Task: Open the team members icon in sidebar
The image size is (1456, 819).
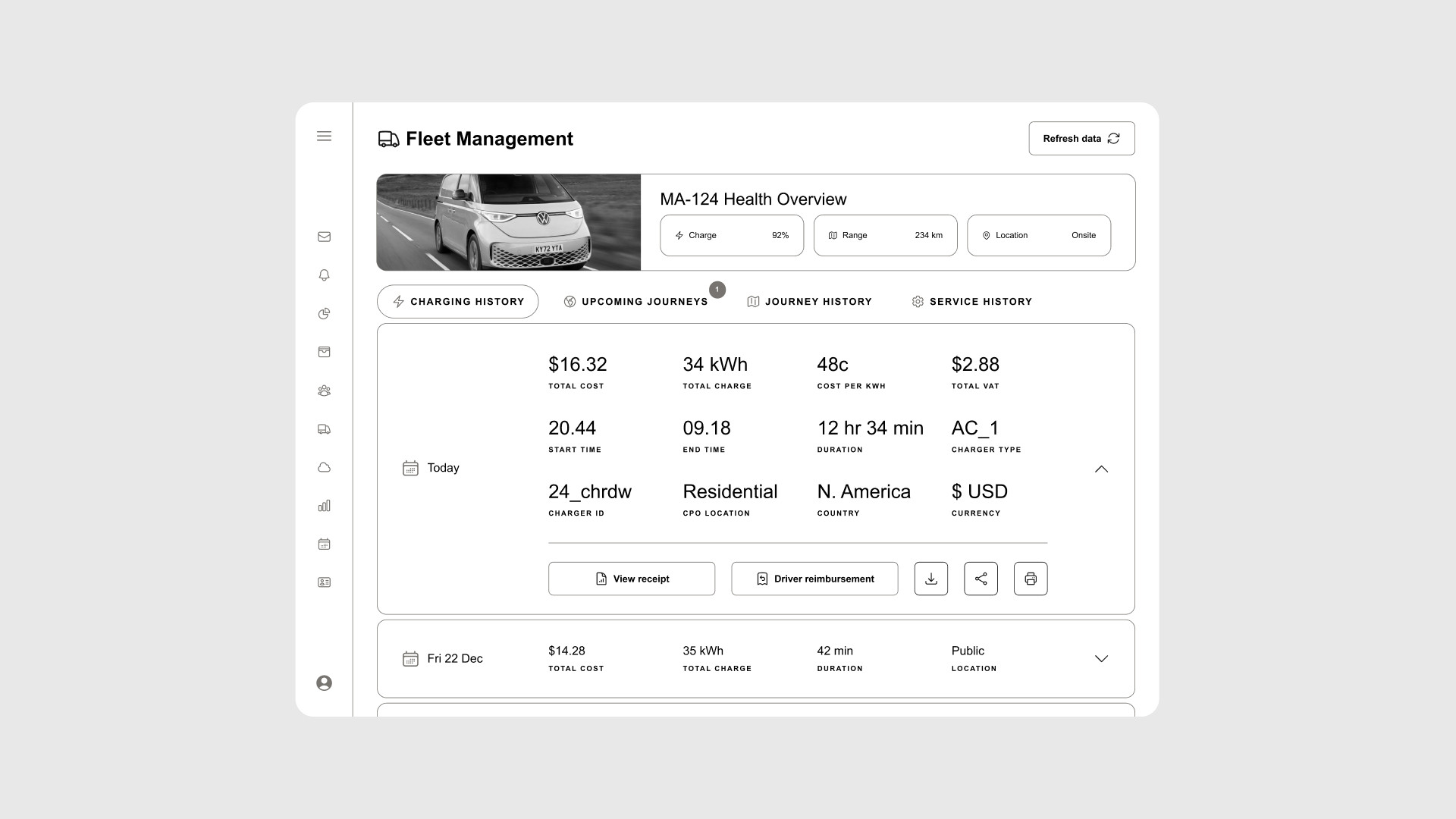Action: coord(325,391)
